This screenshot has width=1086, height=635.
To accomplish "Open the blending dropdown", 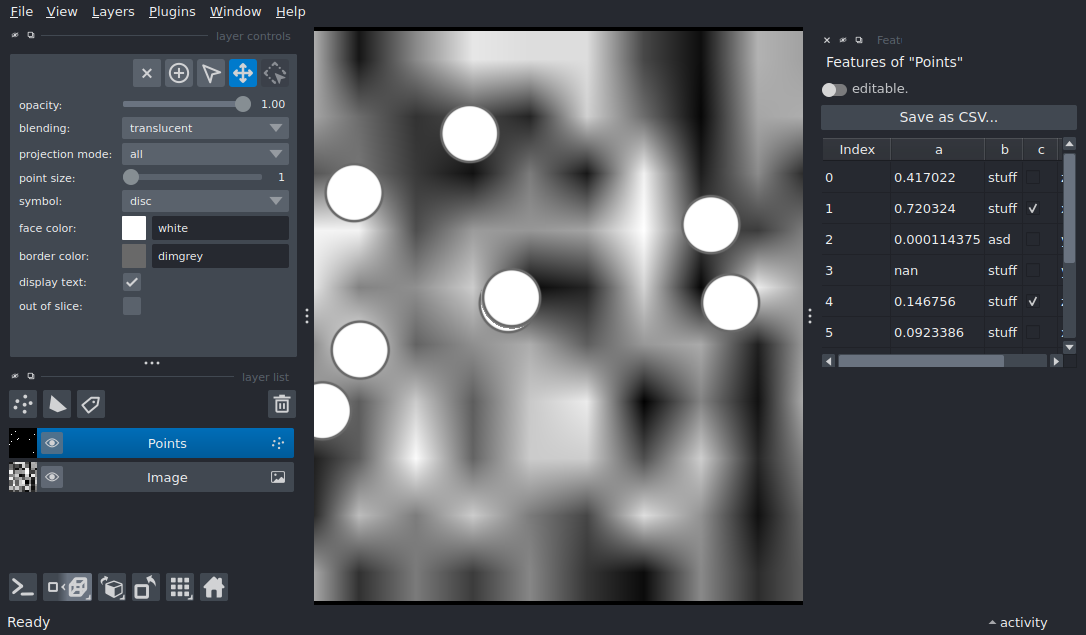I will [x=205, y=128].
